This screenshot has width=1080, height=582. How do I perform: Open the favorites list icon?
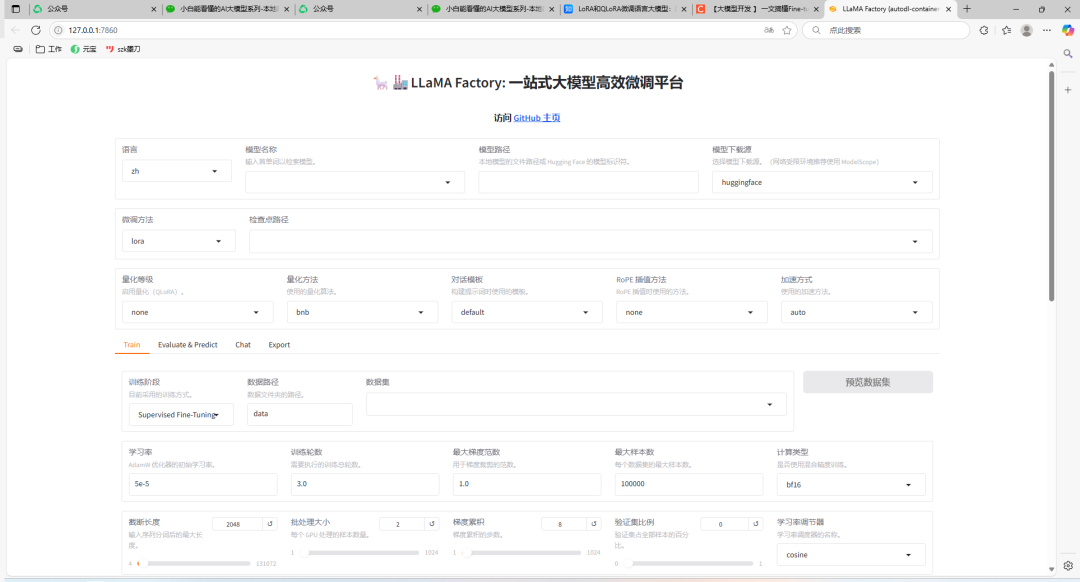point(1006,30)
